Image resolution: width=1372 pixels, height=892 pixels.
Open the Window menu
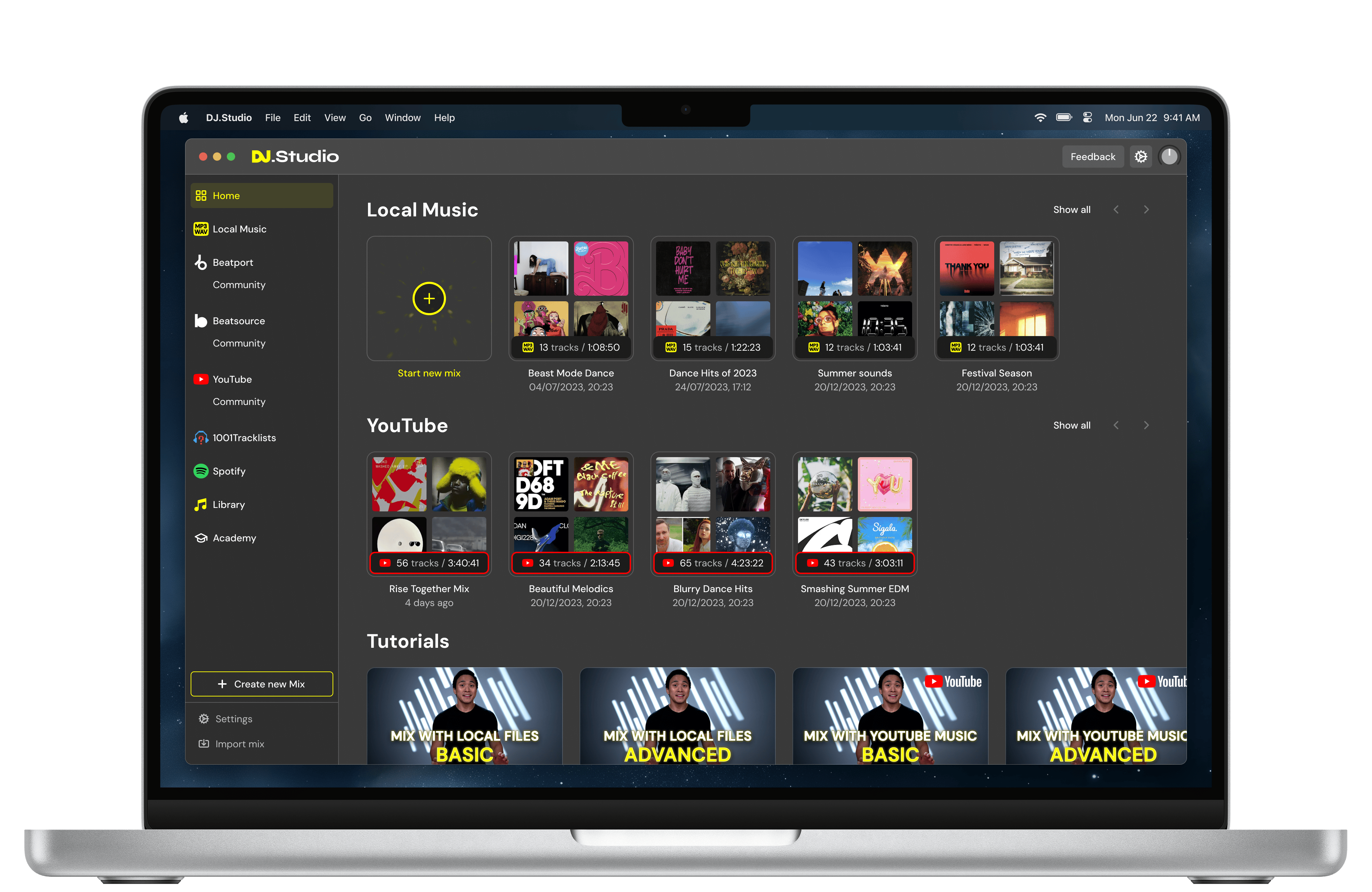point(403,118)
